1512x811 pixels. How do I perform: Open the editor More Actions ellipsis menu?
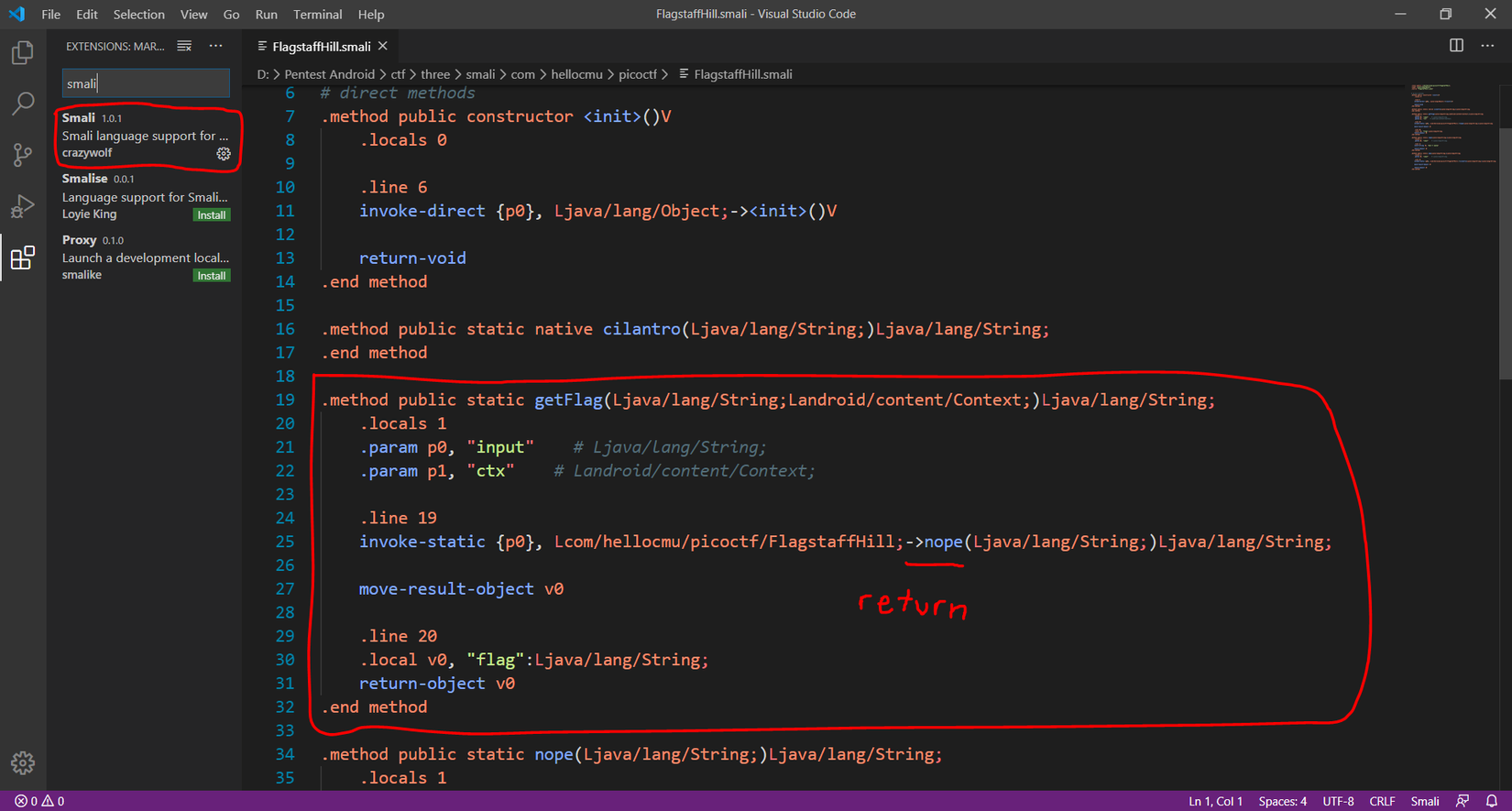pos(1487,46)
